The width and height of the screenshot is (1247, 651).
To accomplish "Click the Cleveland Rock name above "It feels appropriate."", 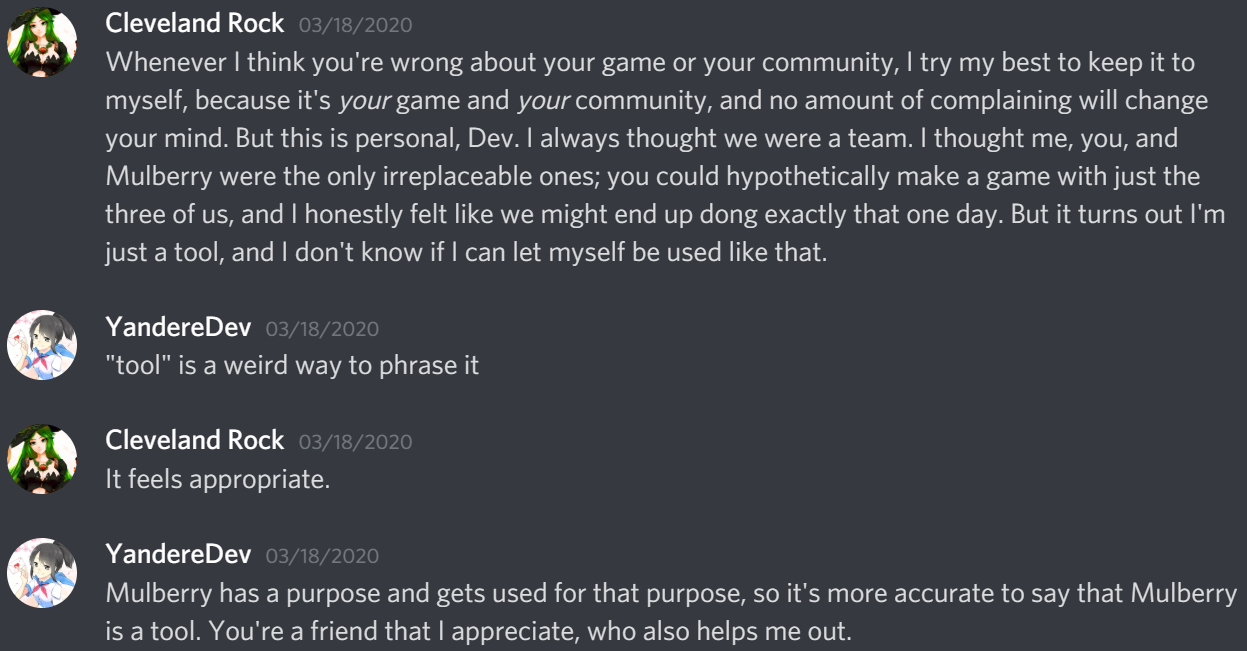I will (195, 440).
